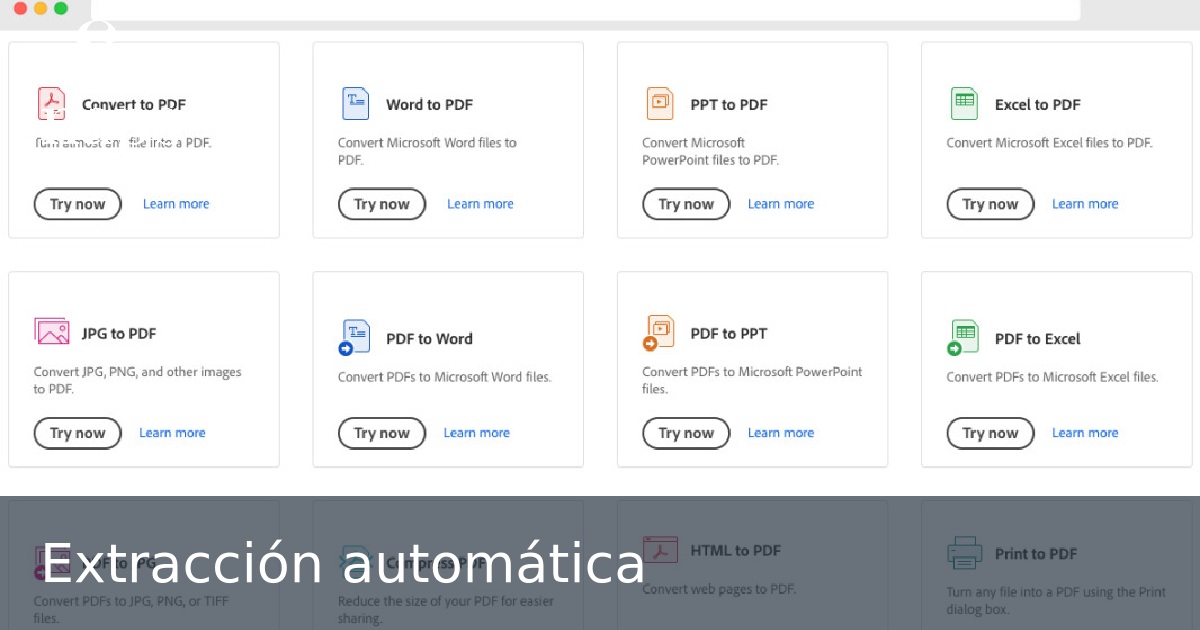The width and height of the screenshot is (1200, 630).
Task: Visit Learn more for PDF to Word
Action: pyautogui.click(x=476, y=433)
